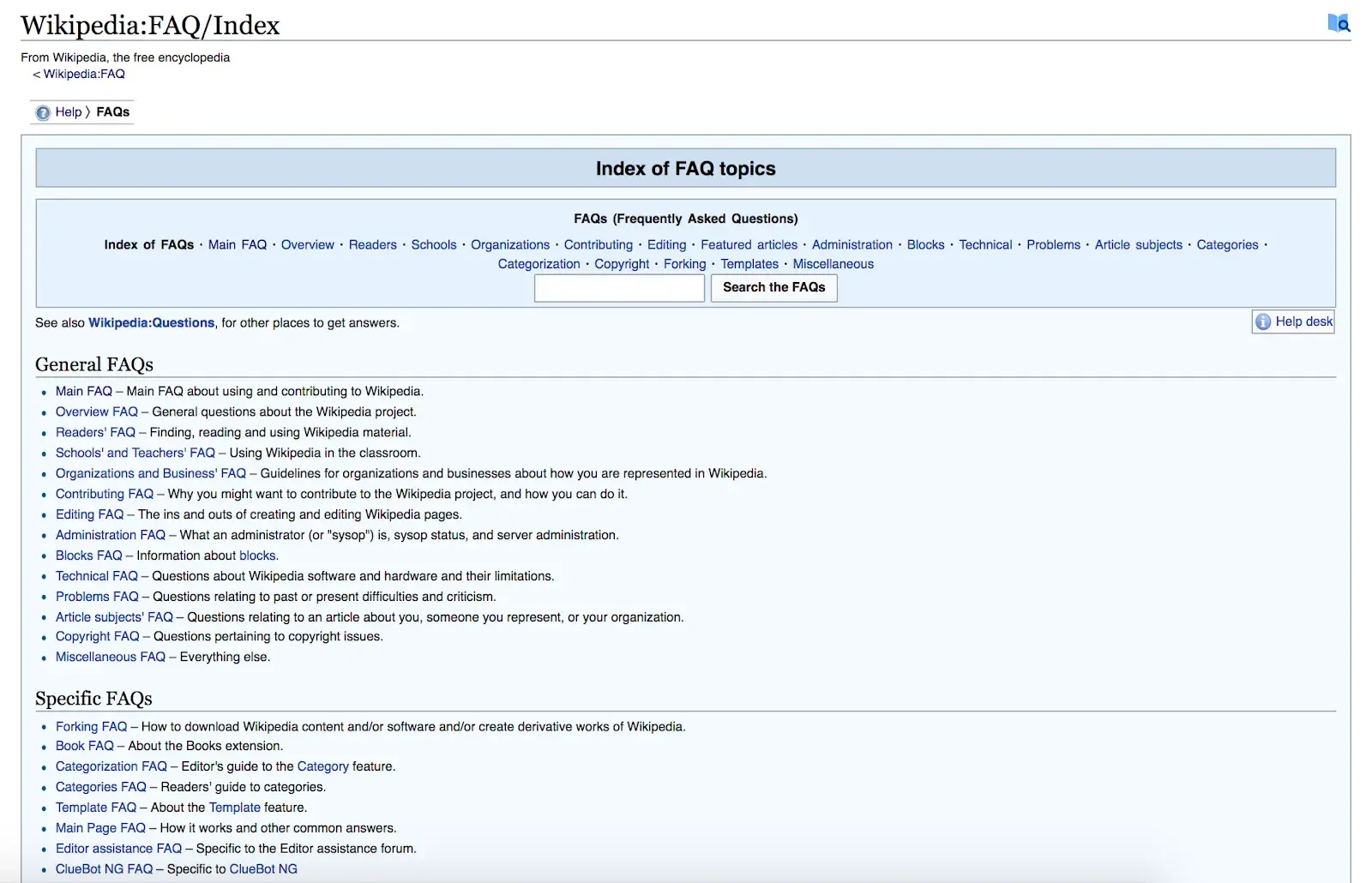Open the blocks link in Blocks FAQ description

pos(257,556)
